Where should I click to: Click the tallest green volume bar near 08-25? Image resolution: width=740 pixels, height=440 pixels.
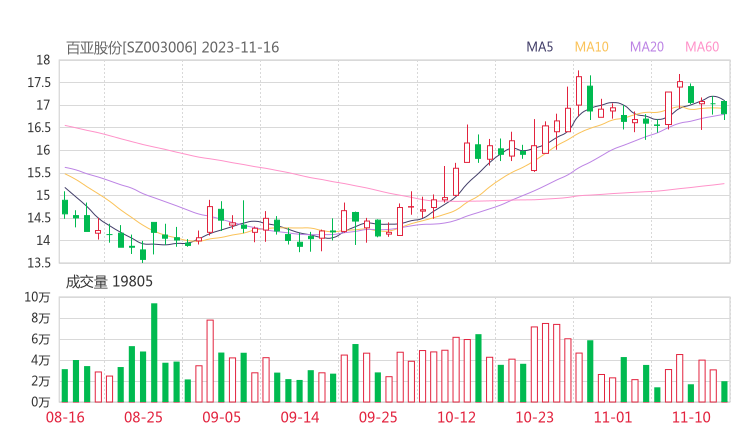point(154,353)
